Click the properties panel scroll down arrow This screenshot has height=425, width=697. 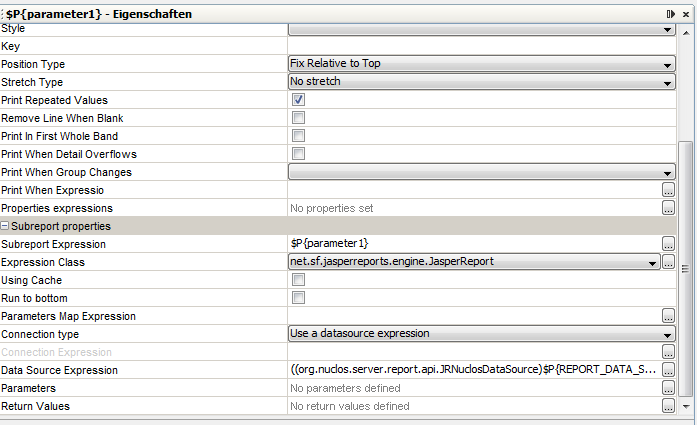[686, 406]
